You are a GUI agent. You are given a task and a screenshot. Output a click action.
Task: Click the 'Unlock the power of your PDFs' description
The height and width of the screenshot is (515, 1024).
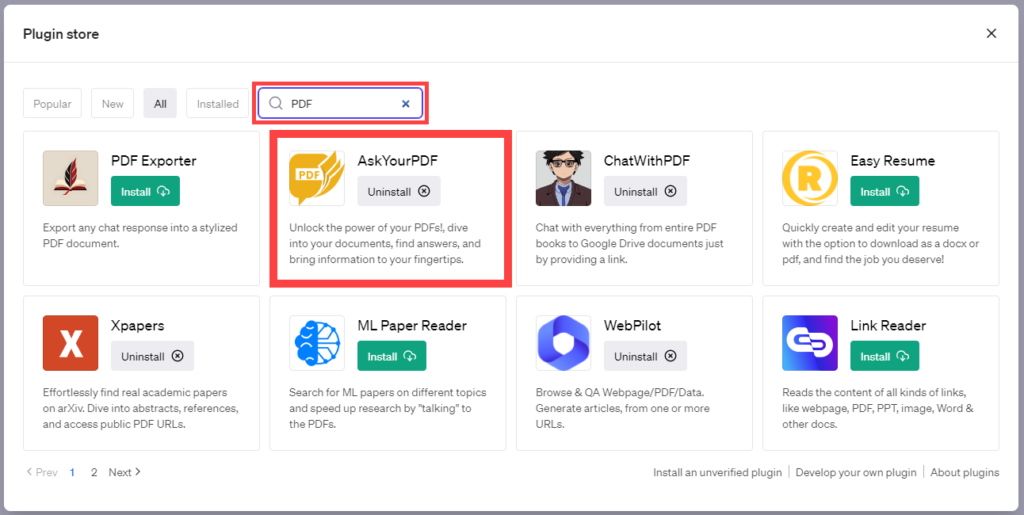[385, 243]
